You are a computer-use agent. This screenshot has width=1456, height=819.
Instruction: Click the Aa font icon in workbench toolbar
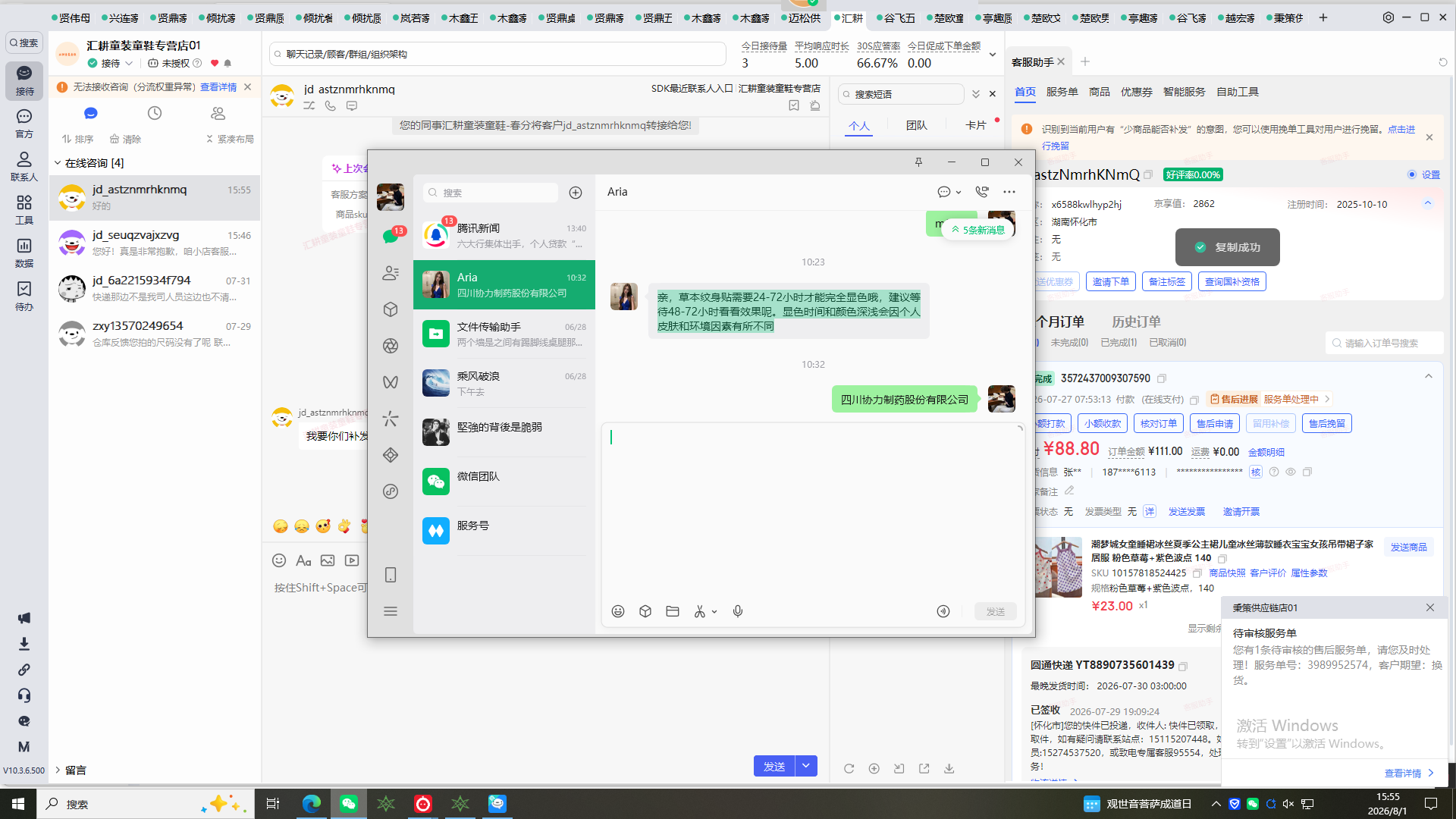(x=303, y=560)
